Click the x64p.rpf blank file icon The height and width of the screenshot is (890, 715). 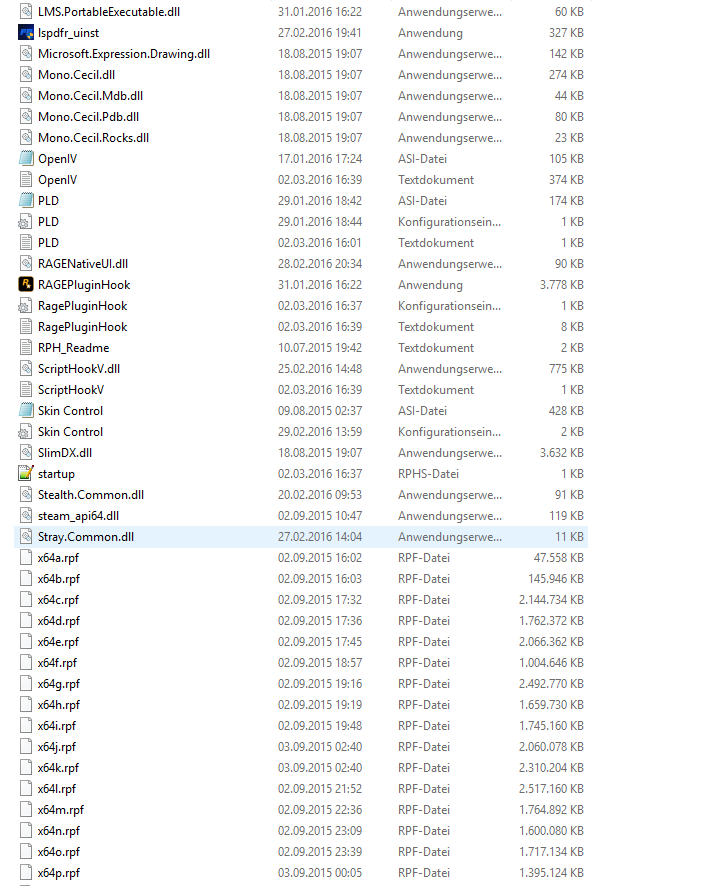pos(26,873)
